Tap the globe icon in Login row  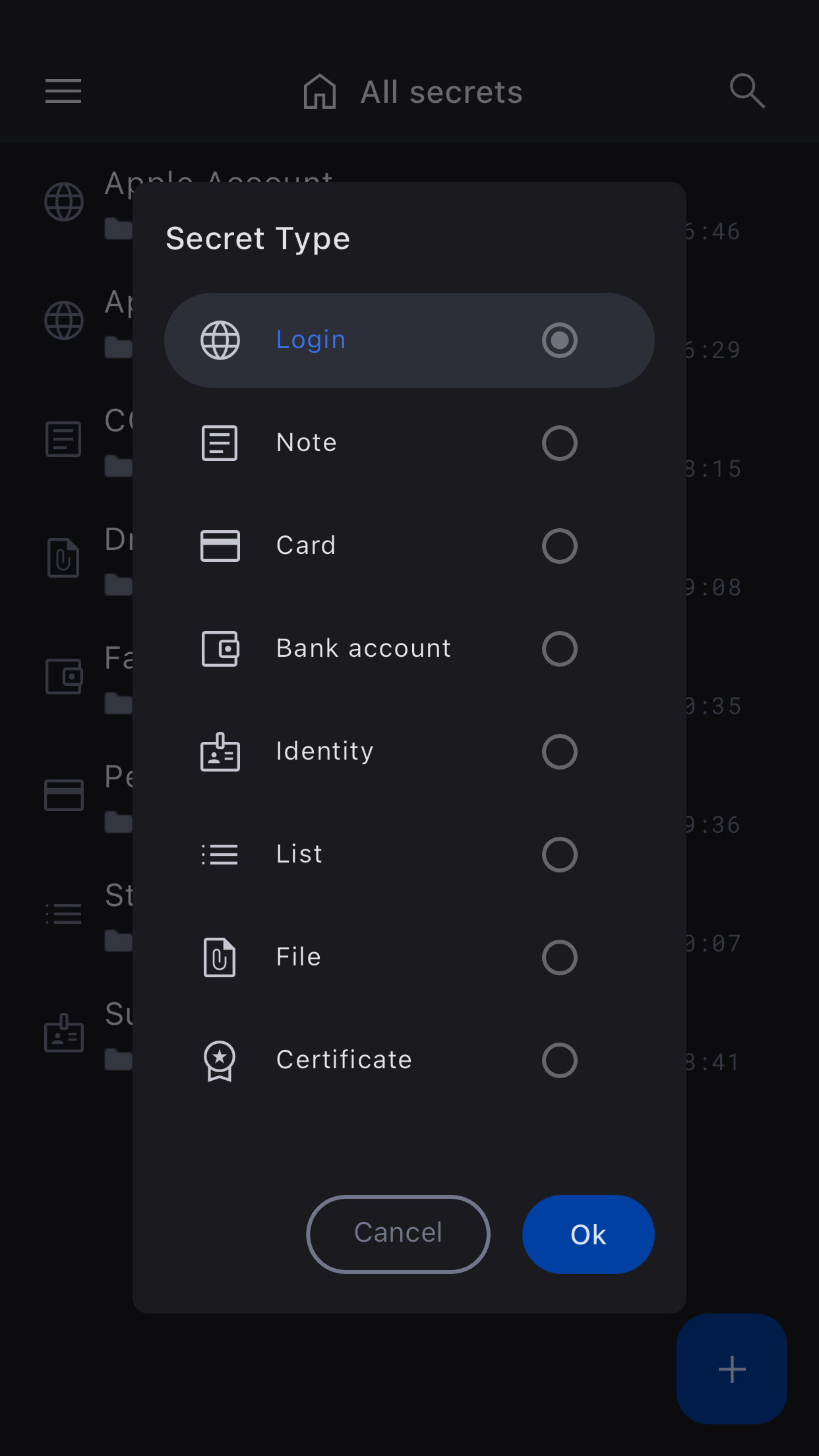click(x=220, y=340)
